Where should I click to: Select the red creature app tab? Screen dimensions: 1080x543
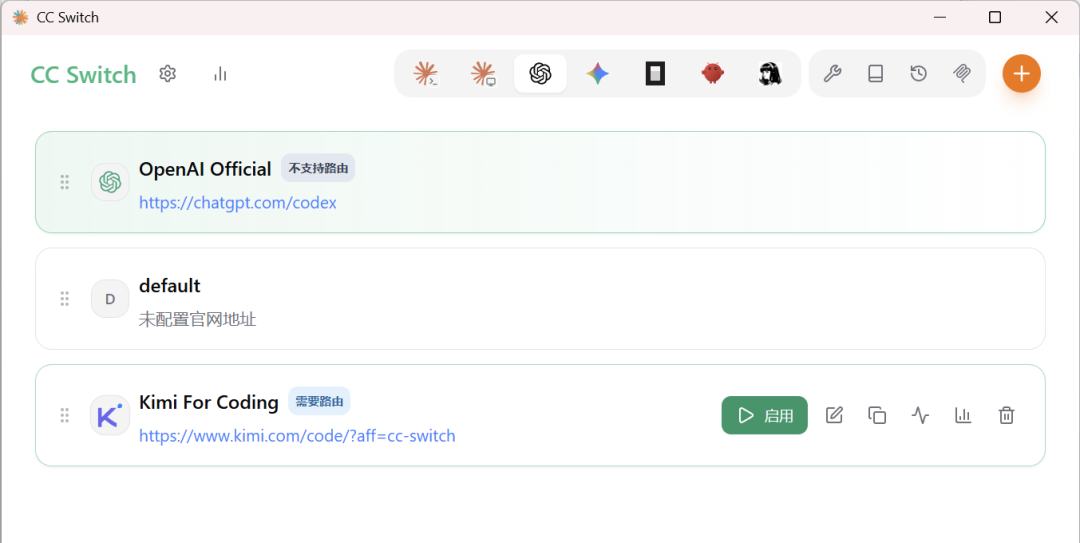pyautogui.click(x=712, y=74)
